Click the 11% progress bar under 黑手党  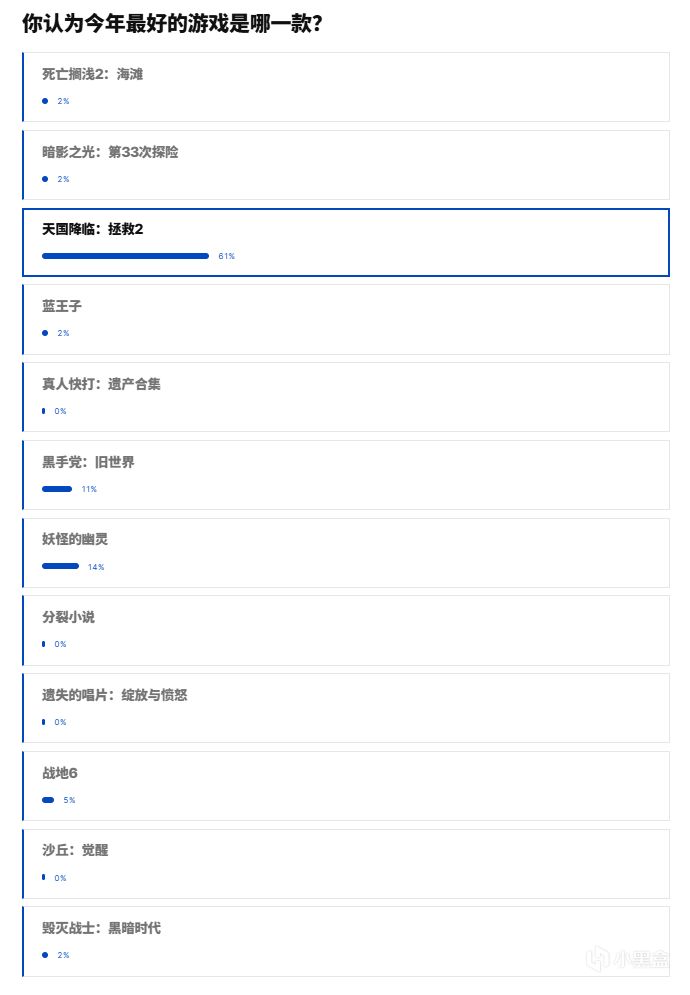[x=57, y=489]
